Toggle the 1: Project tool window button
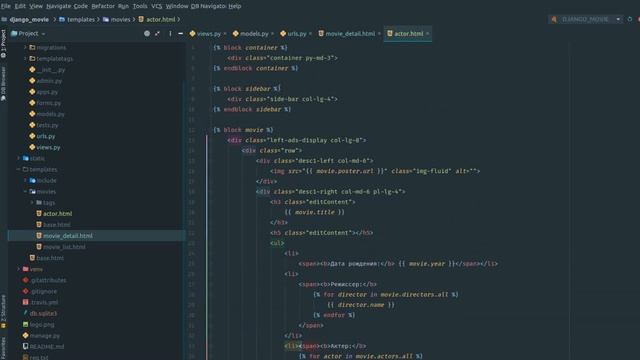640x360 pixels. (x=3, y=43)
